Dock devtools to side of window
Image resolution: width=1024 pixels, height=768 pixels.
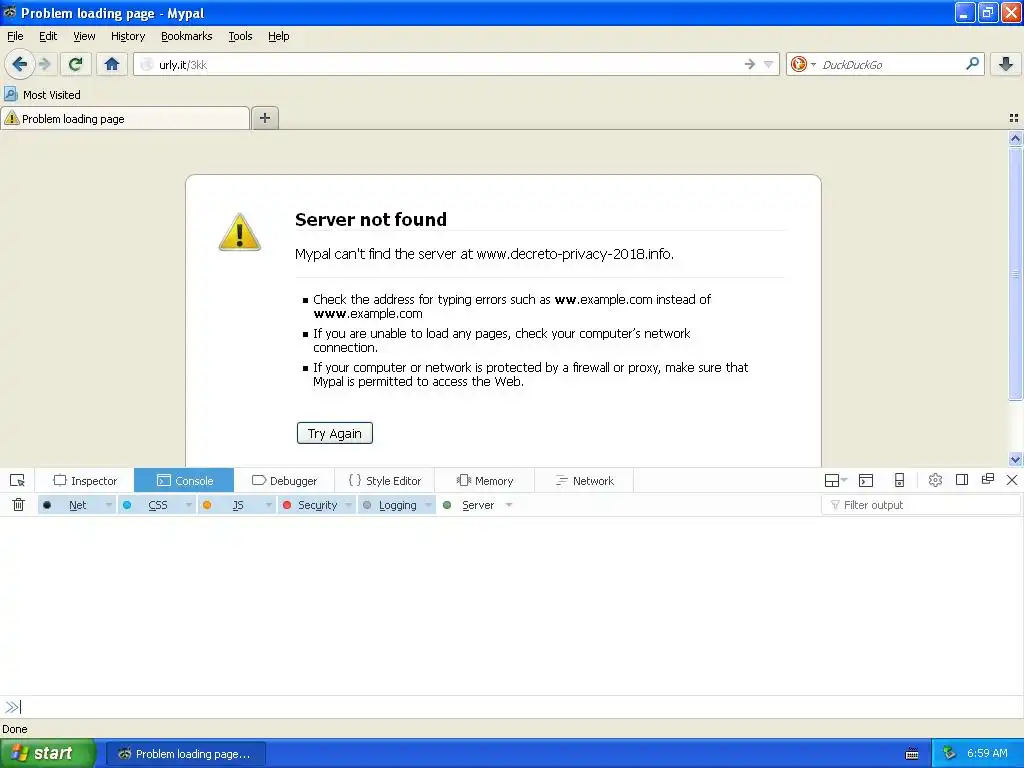tap(961, 480)
